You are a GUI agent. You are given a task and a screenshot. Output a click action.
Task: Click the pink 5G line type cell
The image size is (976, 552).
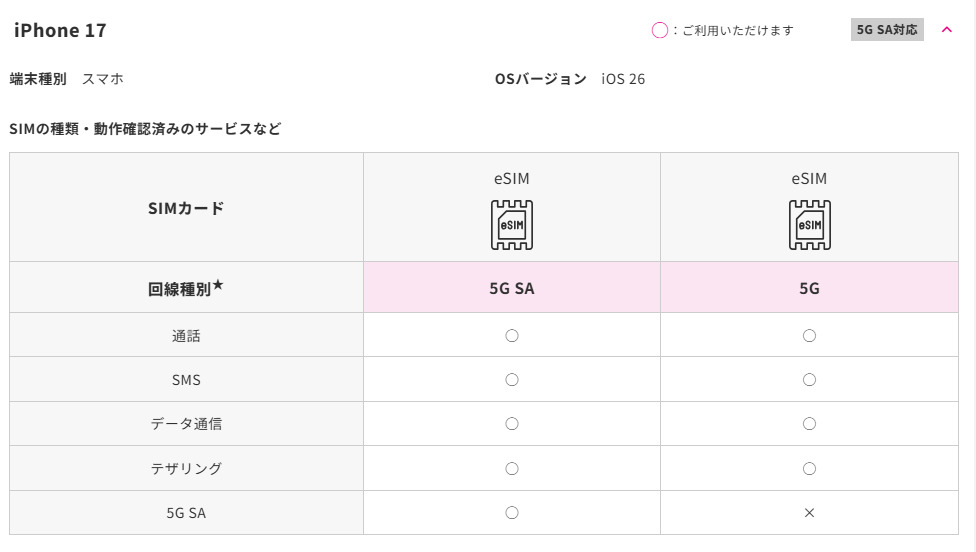pyautogui.click(x=809, y=288)
